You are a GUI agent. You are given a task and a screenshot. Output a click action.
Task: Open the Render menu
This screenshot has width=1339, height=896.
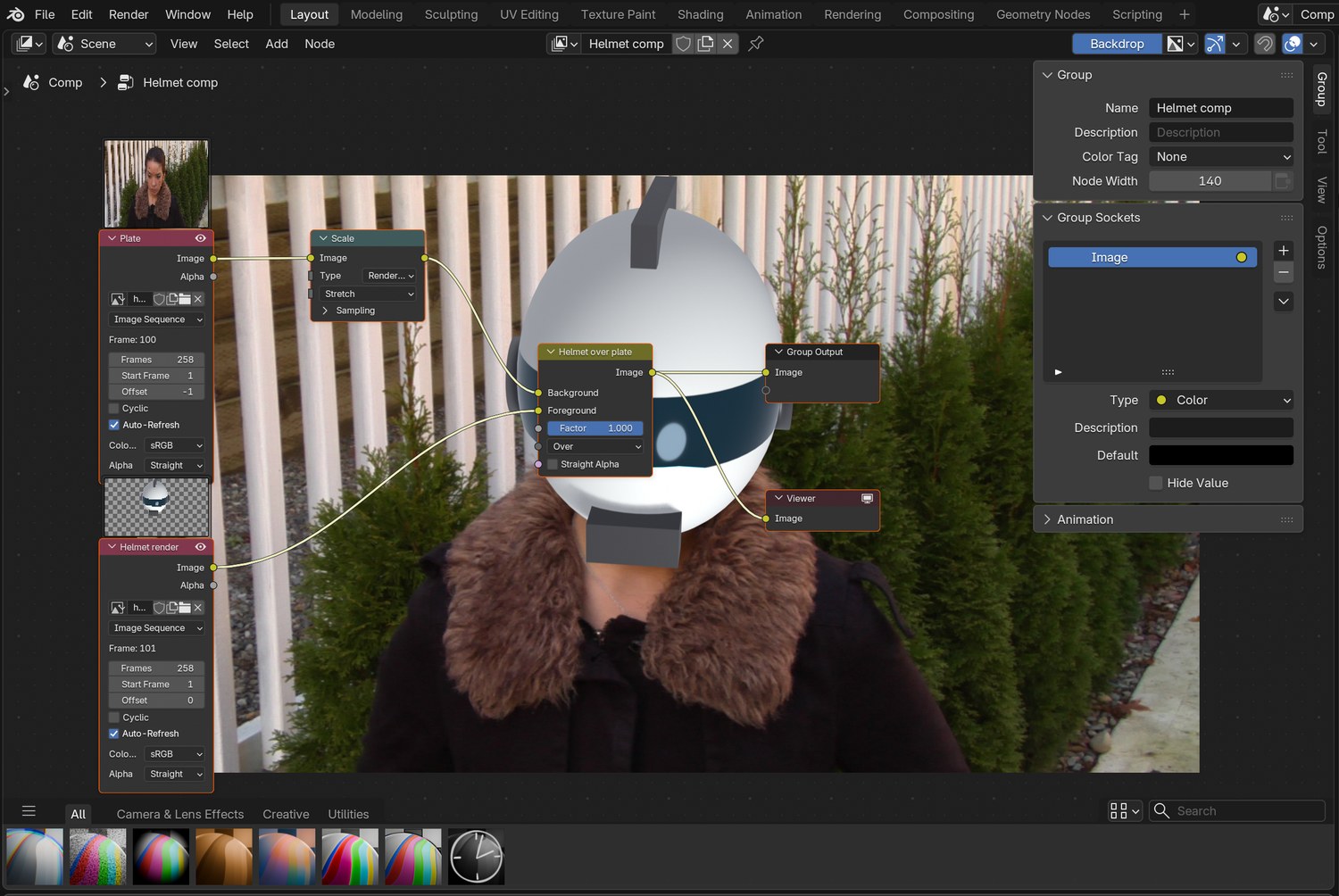(129, 14)
